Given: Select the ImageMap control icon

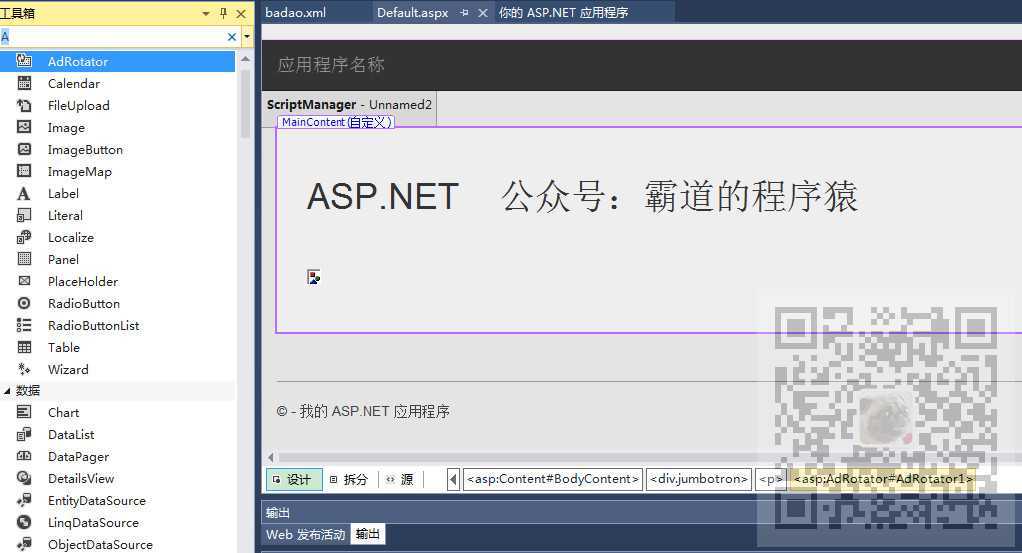Looking at the screenshot, I should (x=24, y=171).
